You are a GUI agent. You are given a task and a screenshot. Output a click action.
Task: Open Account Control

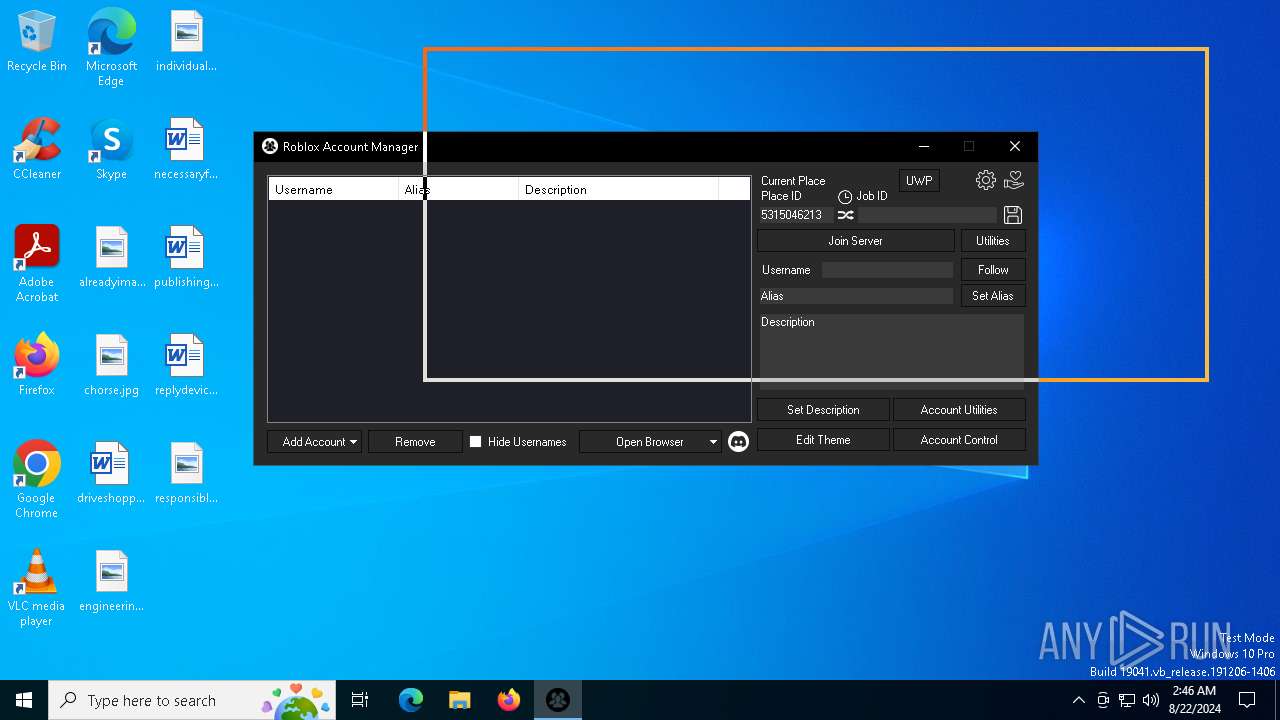(959, 440)
